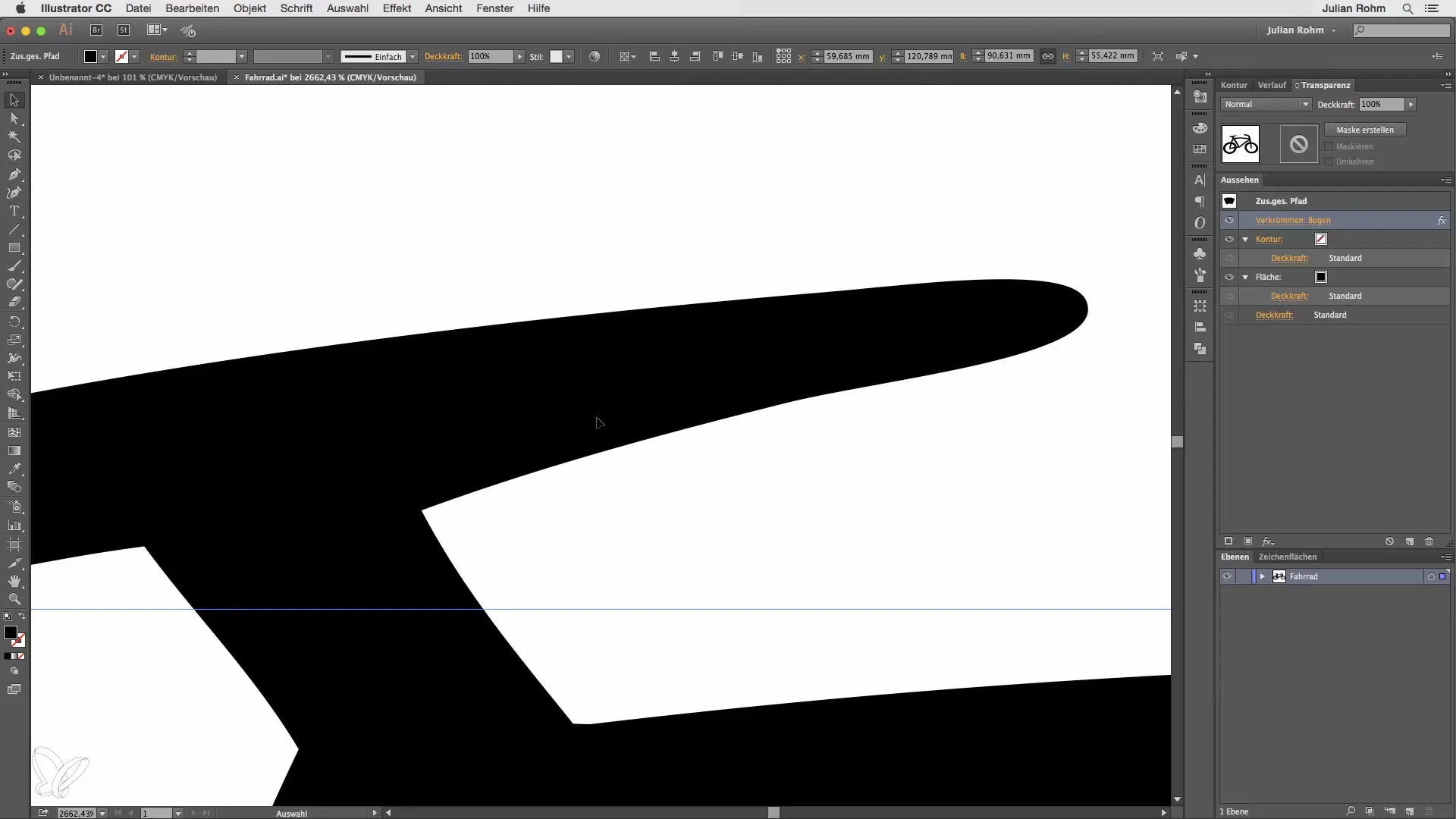Select the Zoom tool
This screenshot has height=819, width=1456.
(x=14, y=599)
